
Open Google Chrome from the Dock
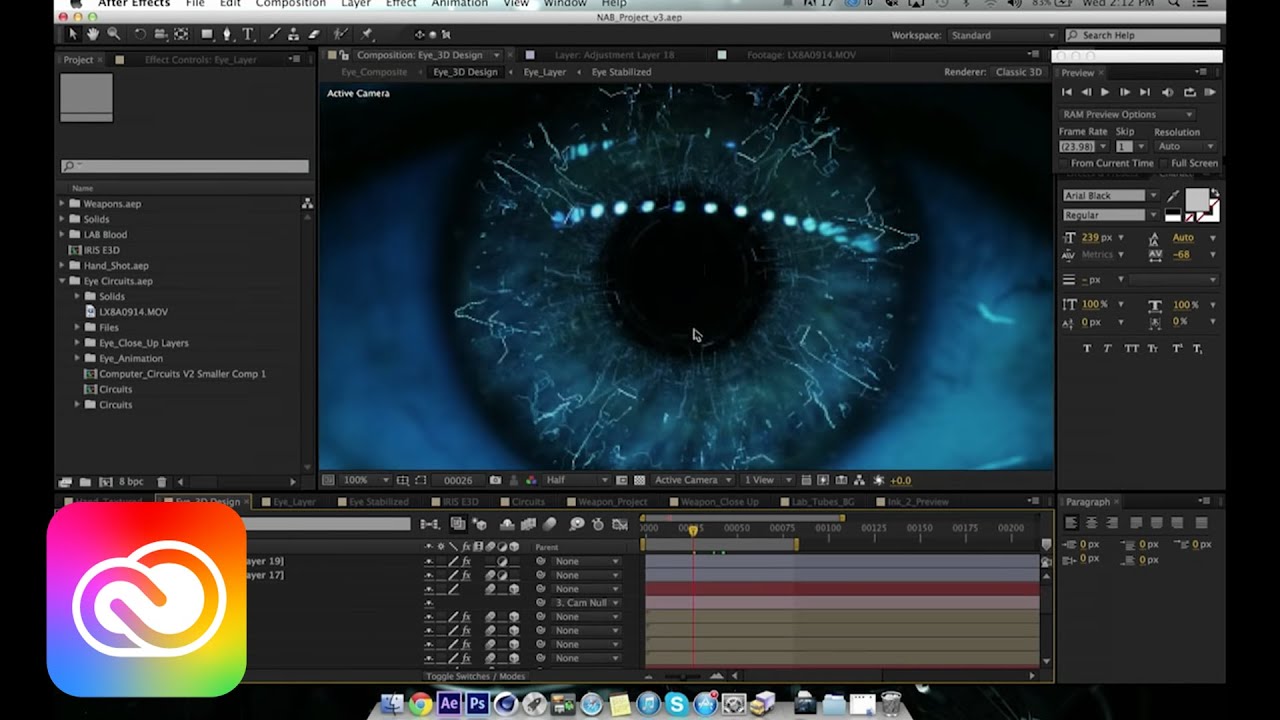click(420, 704)
